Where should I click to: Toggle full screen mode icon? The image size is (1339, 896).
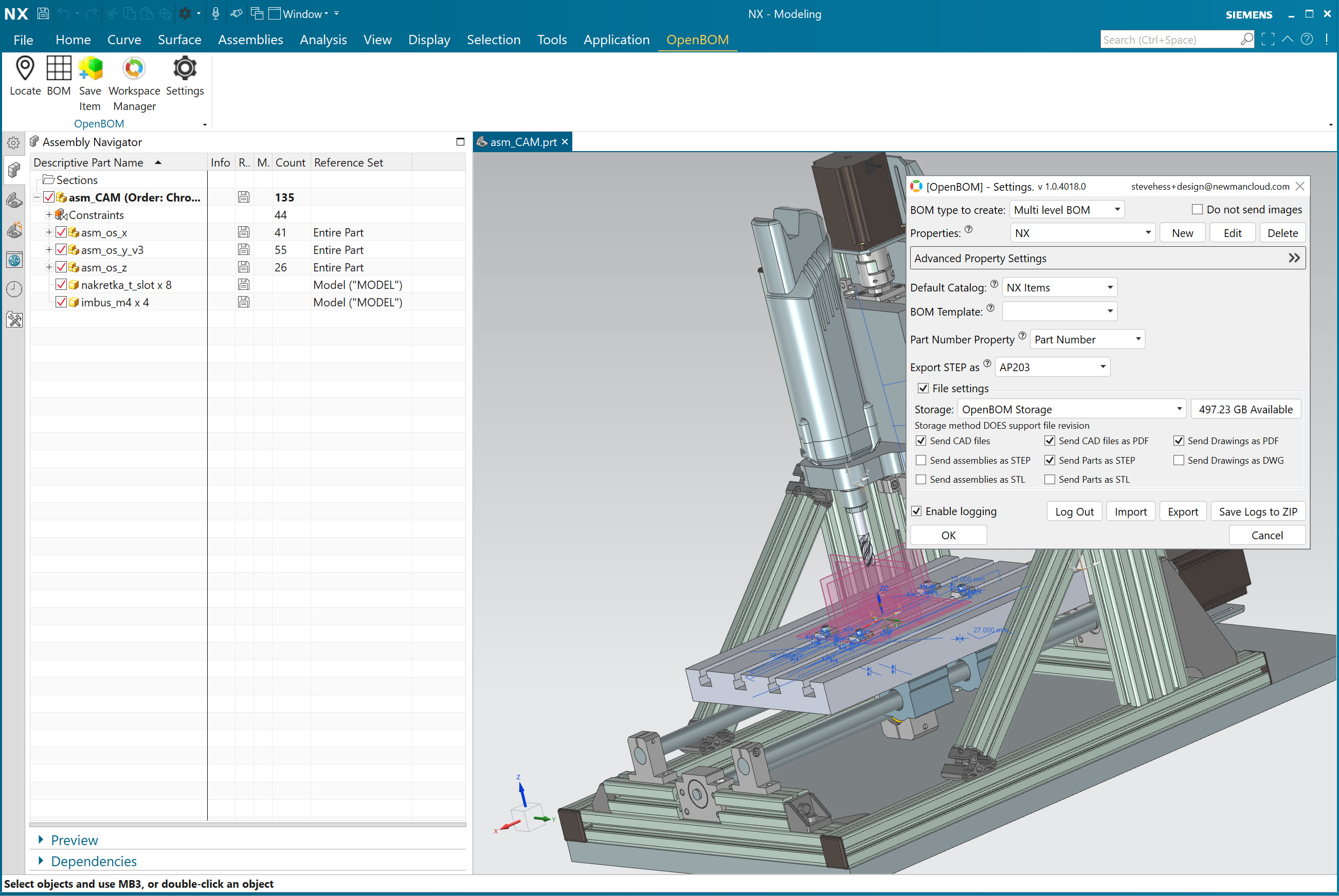(x=1268, y=40)
